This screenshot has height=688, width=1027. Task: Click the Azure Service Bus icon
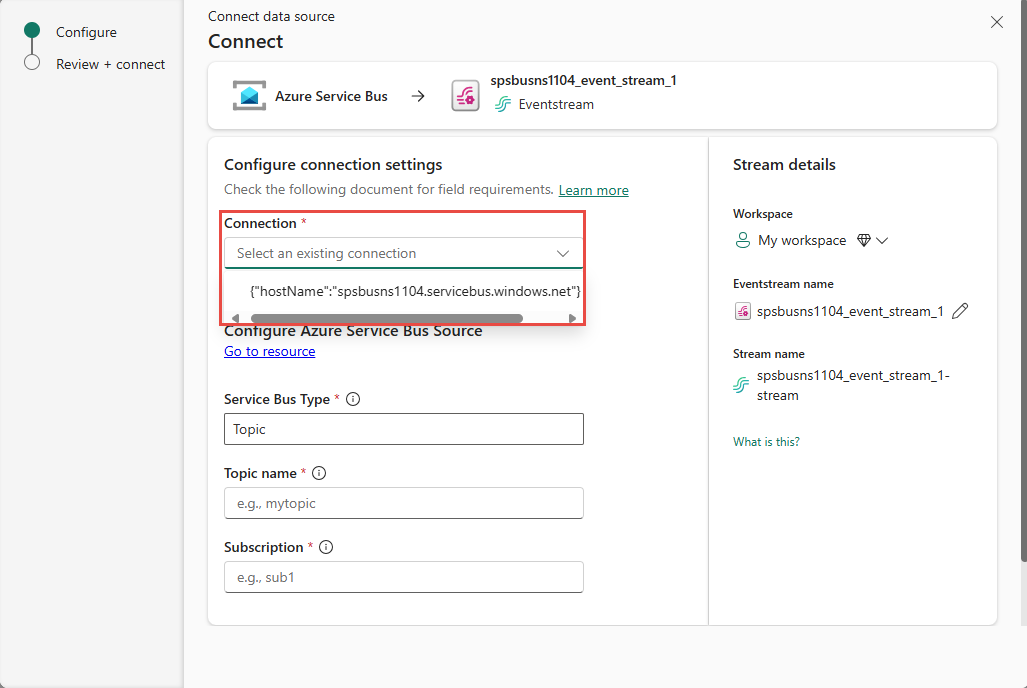(x=250, y=96)
